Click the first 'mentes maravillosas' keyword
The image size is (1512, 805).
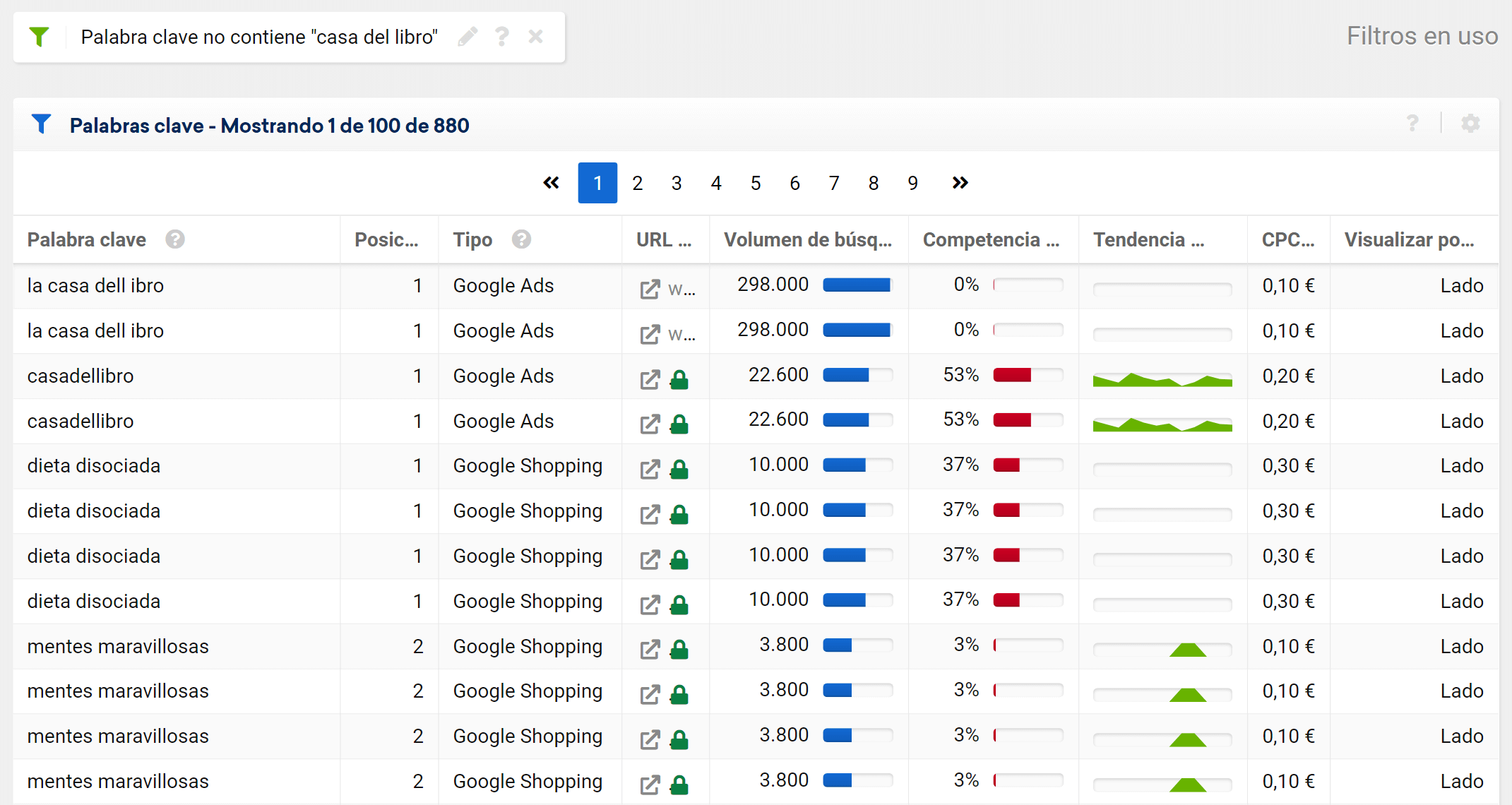click(x=118, y=646)
